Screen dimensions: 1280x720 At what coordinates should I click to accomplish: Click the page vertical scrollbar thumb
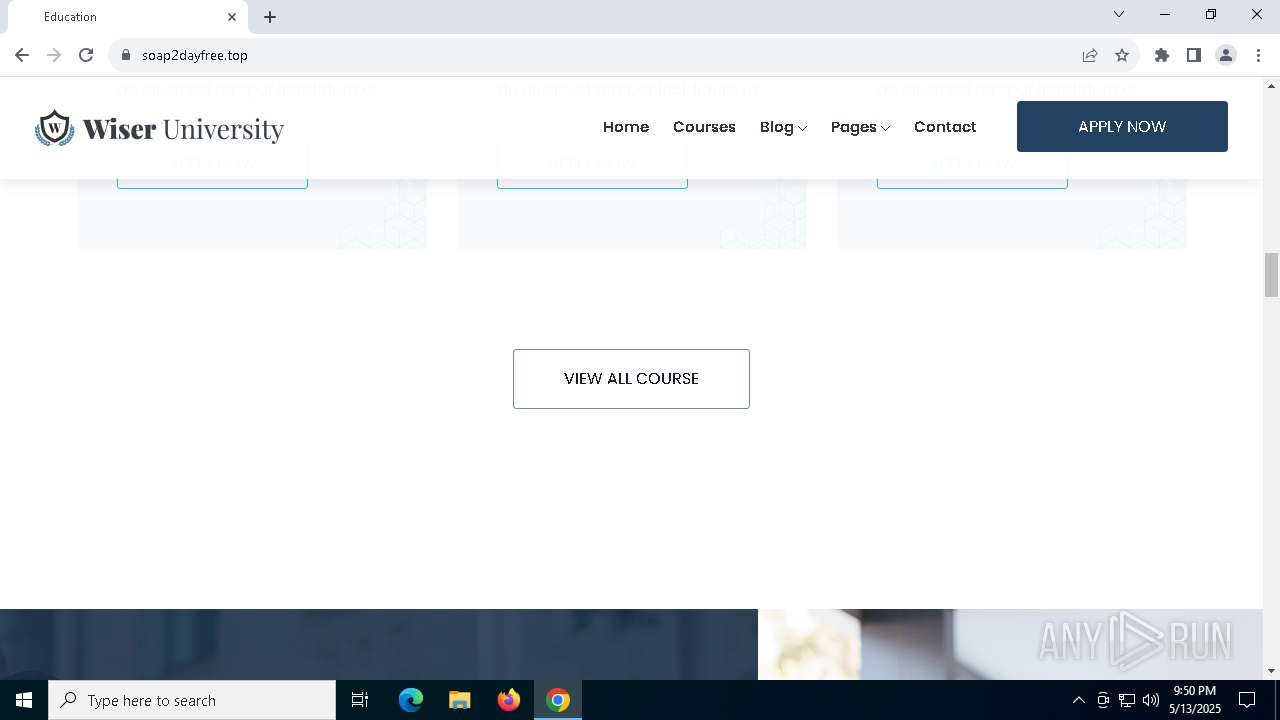[1271, 275]
